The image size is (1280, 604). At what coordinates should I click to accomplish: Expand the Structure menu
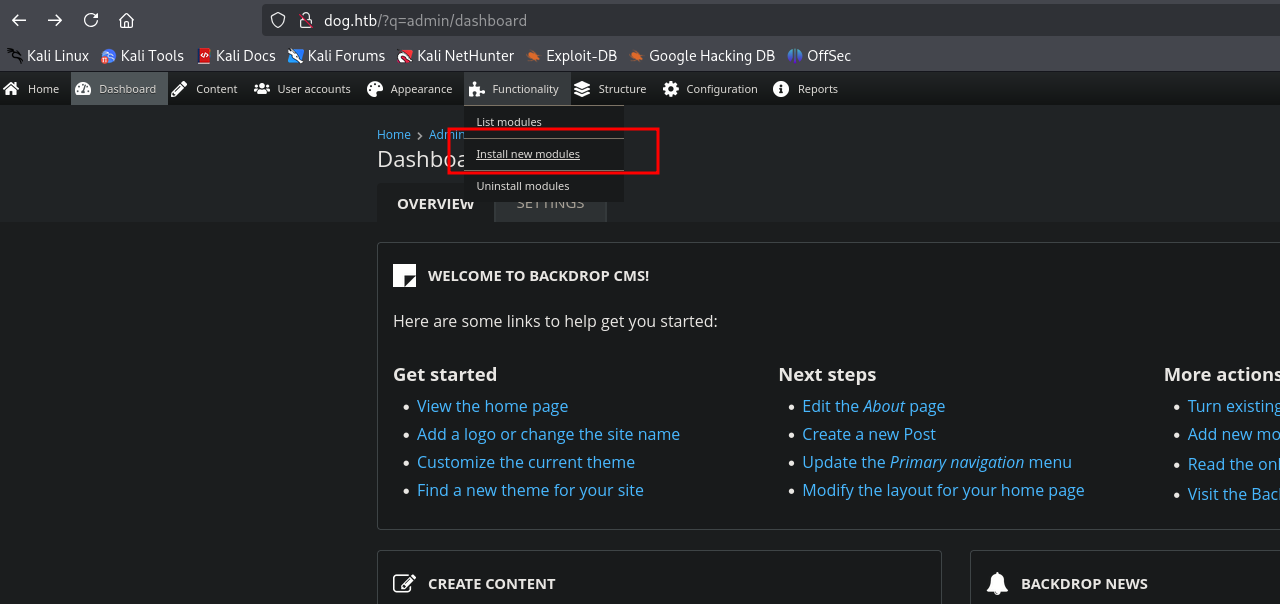point(610,89)
